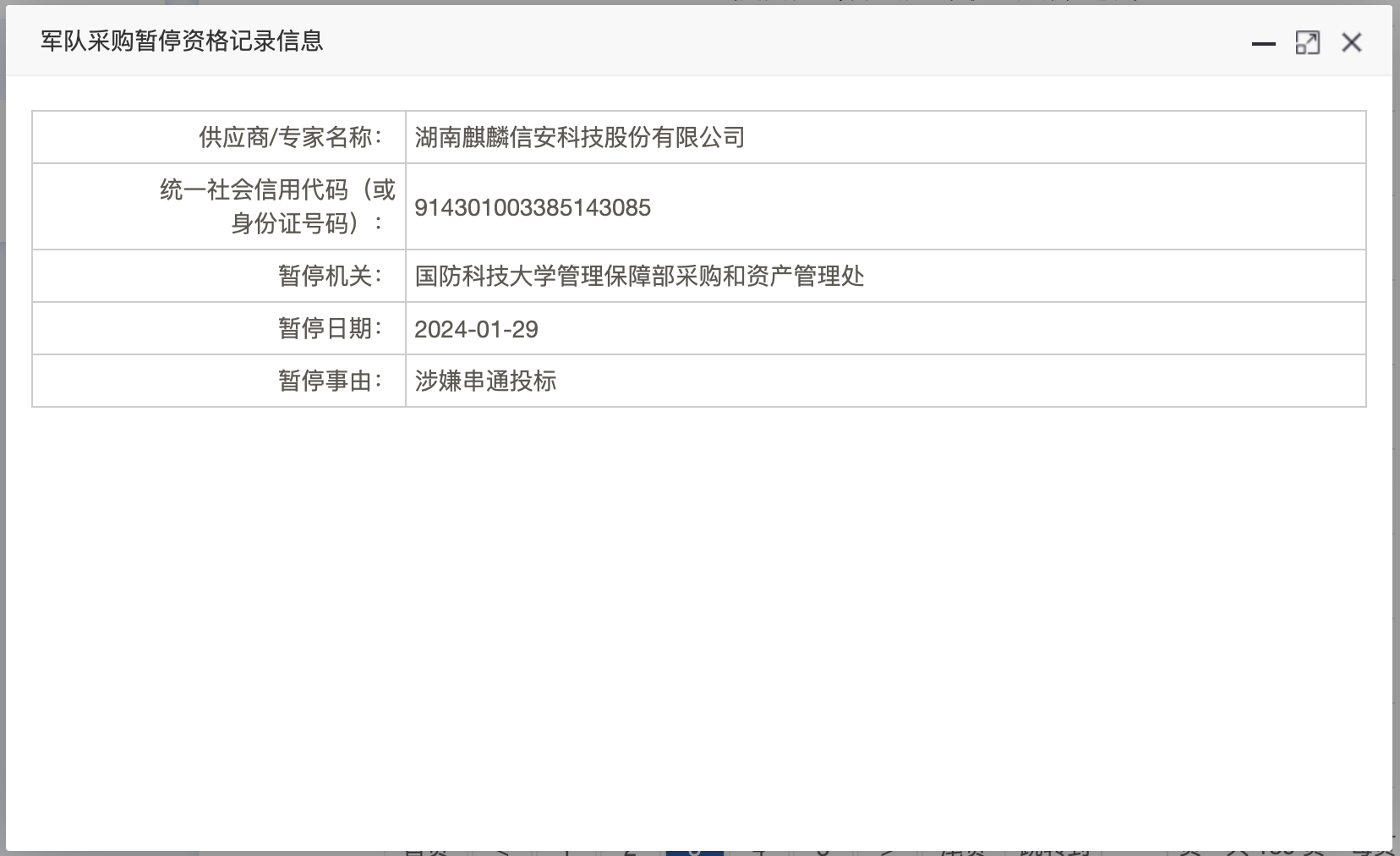Close the 军队采购暂停资格记录信息 dialog

[1351, 42]
